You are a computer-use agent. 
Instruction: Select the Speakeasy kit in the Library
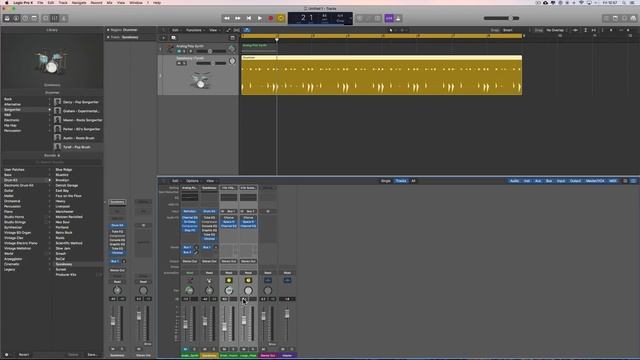78,264
